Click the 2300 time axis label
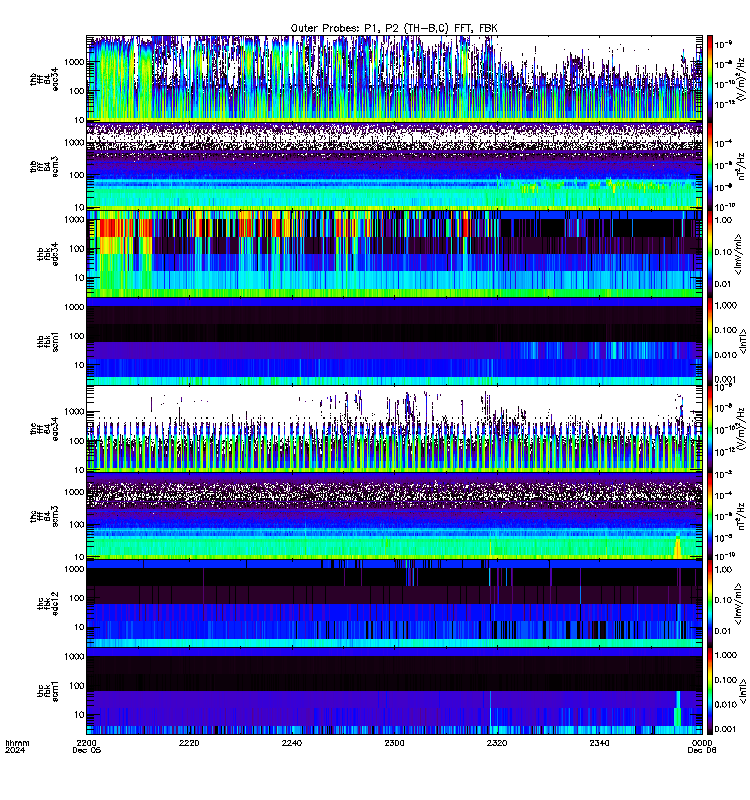 (394, 743)
